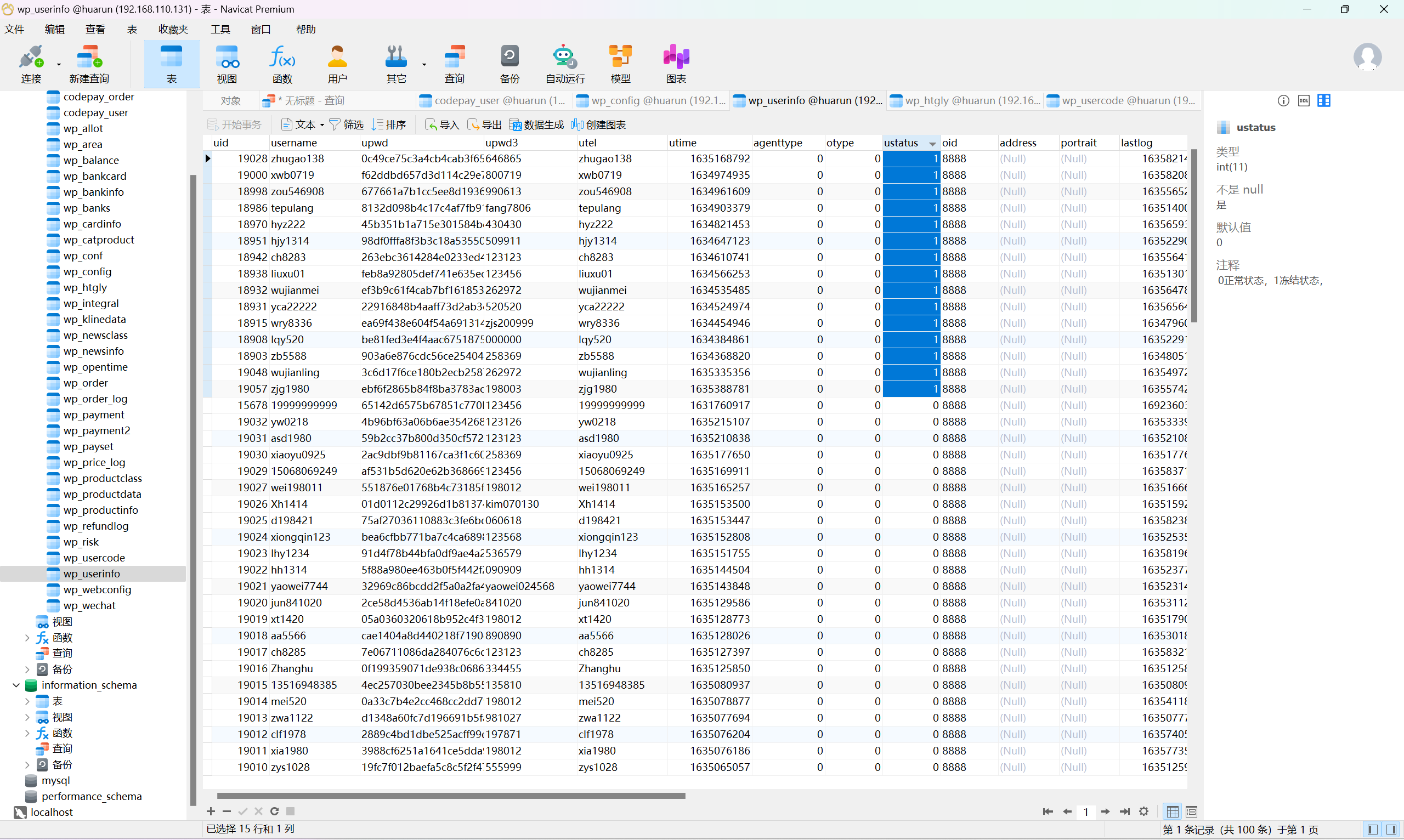The height and width of the screenshot is (840, 1404).
Task: Refresh the table data
Action: [x=275, y=811]
